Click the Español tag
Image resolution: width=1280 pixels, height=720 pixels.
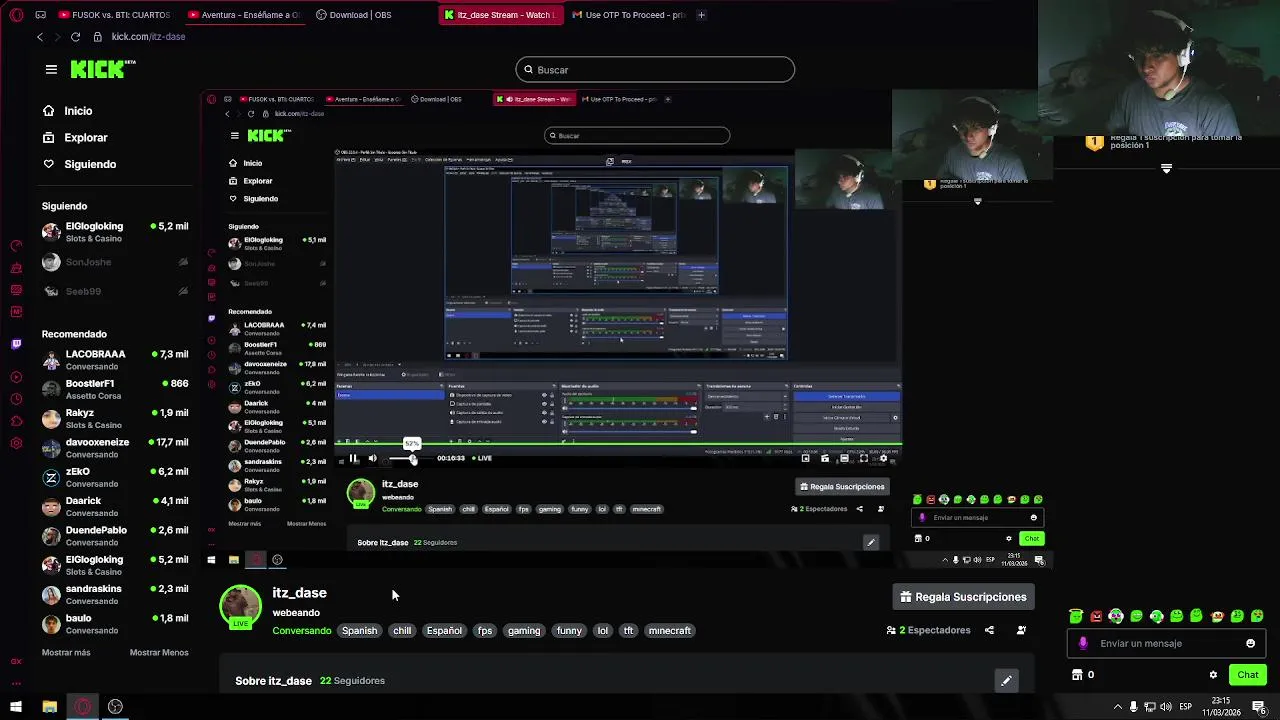coord(444,631)
